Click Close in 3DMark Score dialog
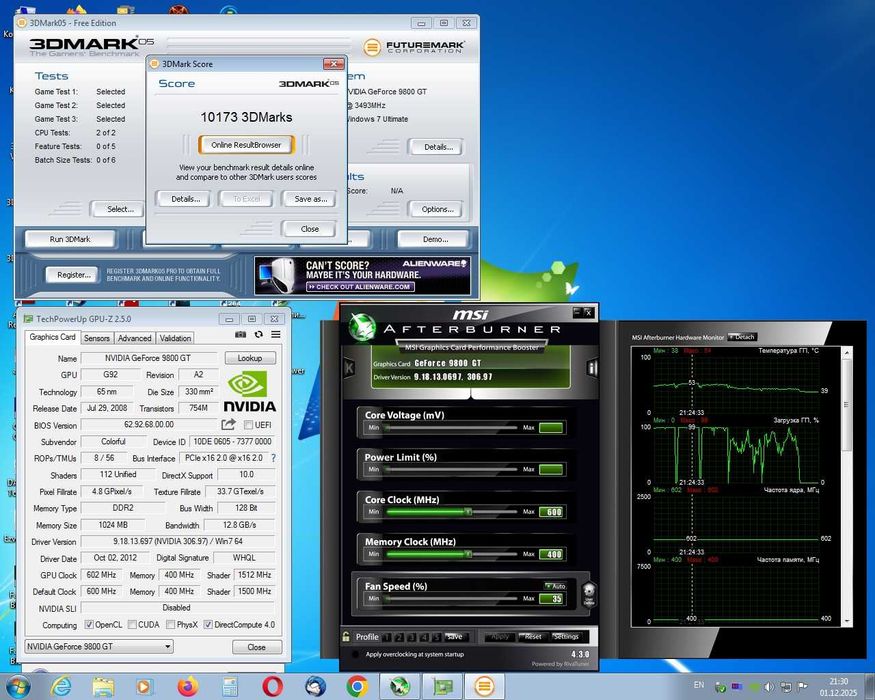The image size is (875, 700). pos(310,229)
